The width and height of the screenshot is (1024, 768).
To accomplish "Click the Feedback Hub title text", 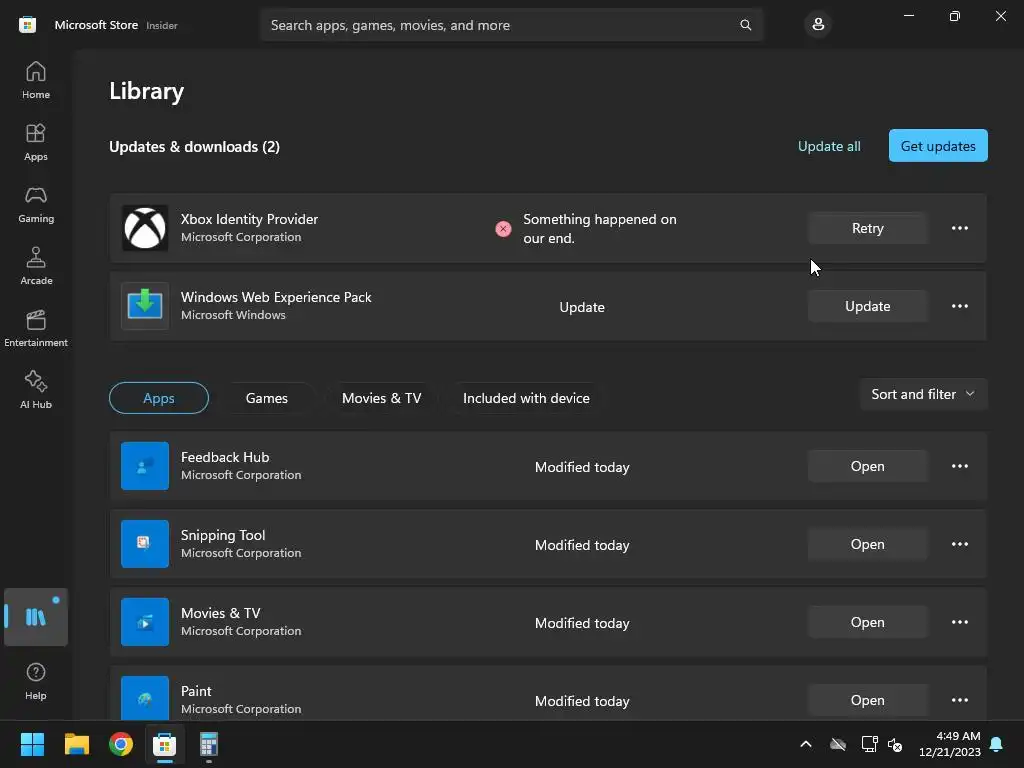I will (x=225, y=457).
